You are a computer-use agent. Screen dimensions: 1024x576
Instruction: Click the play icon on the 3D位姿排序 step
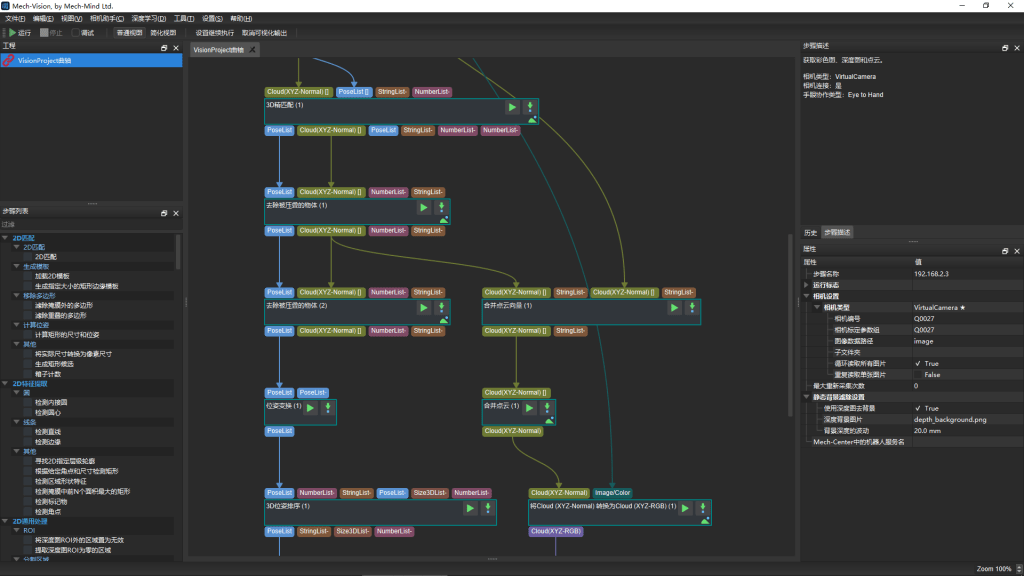[x=470, y=508]
